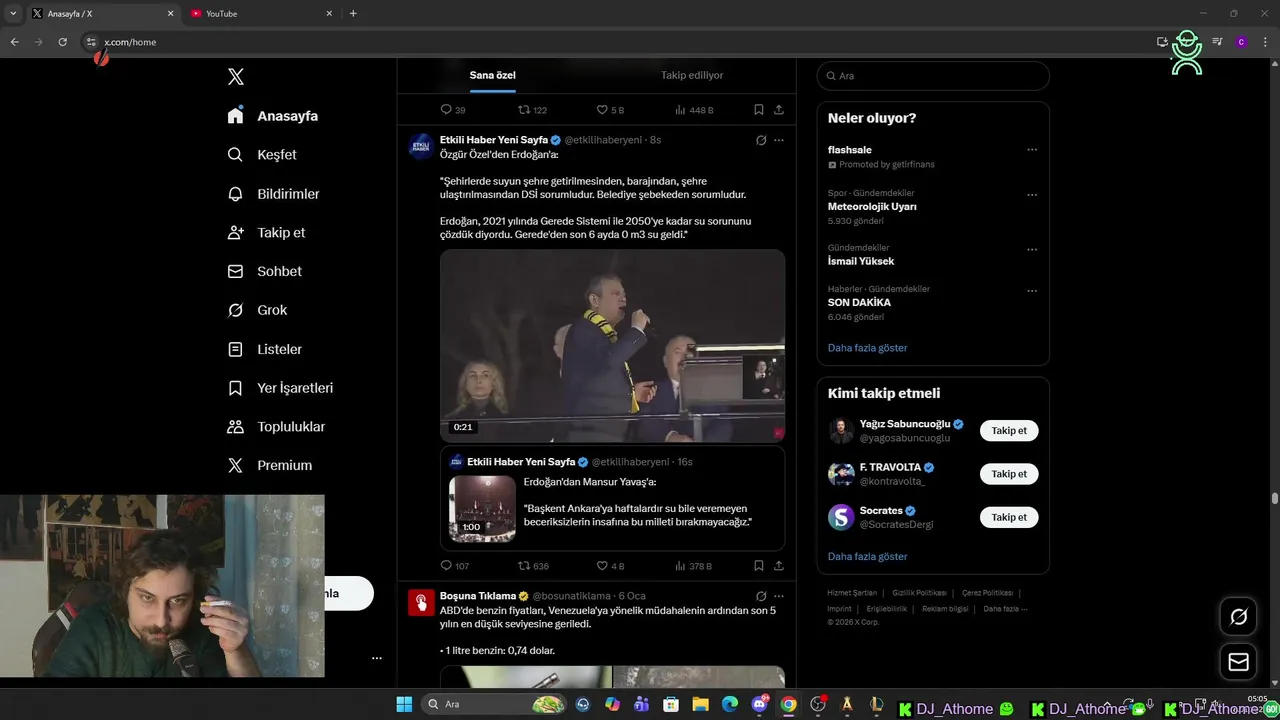Open more options for flashsale trend
The image size is (1280, 720).
coord(1032,150)
